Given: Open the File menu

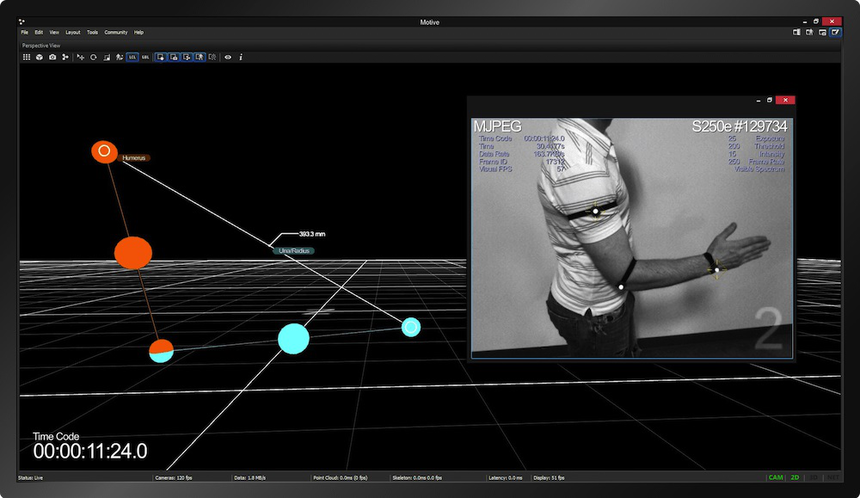Looking at the screenshot, I should (x=25, y=32).
